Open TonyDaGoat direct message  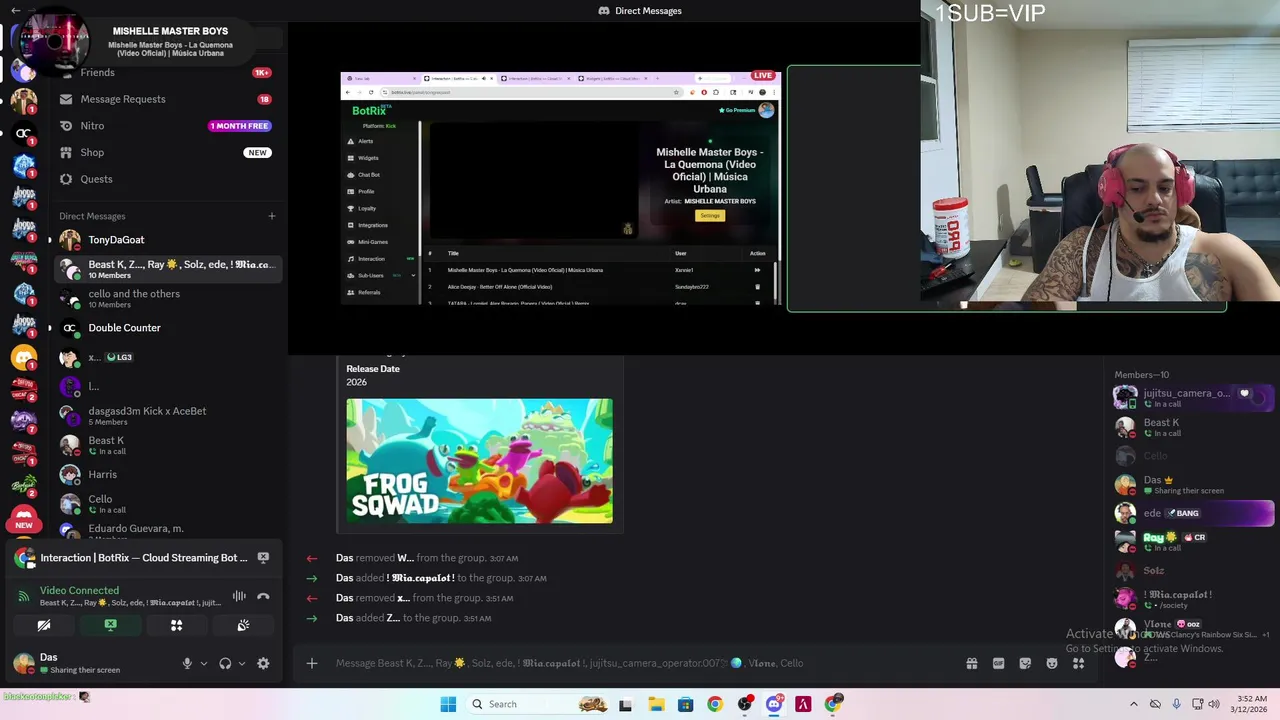(166, 240)
